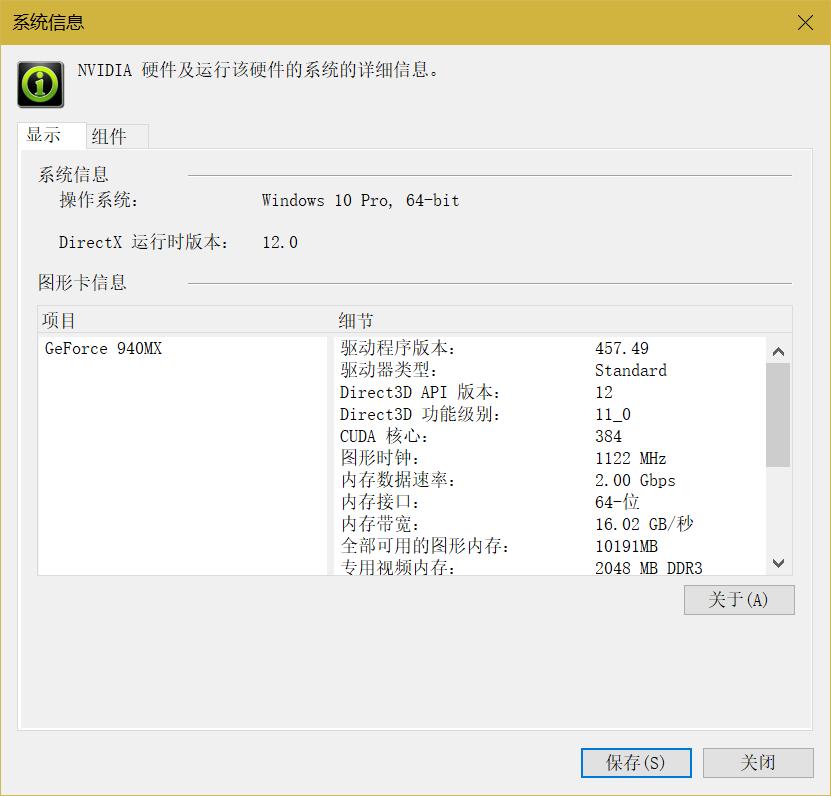Click the 操作系统 label
Image resolution: width=831 pixels, height=796 pixels.
pyautogui.click(x=99, y=200)
